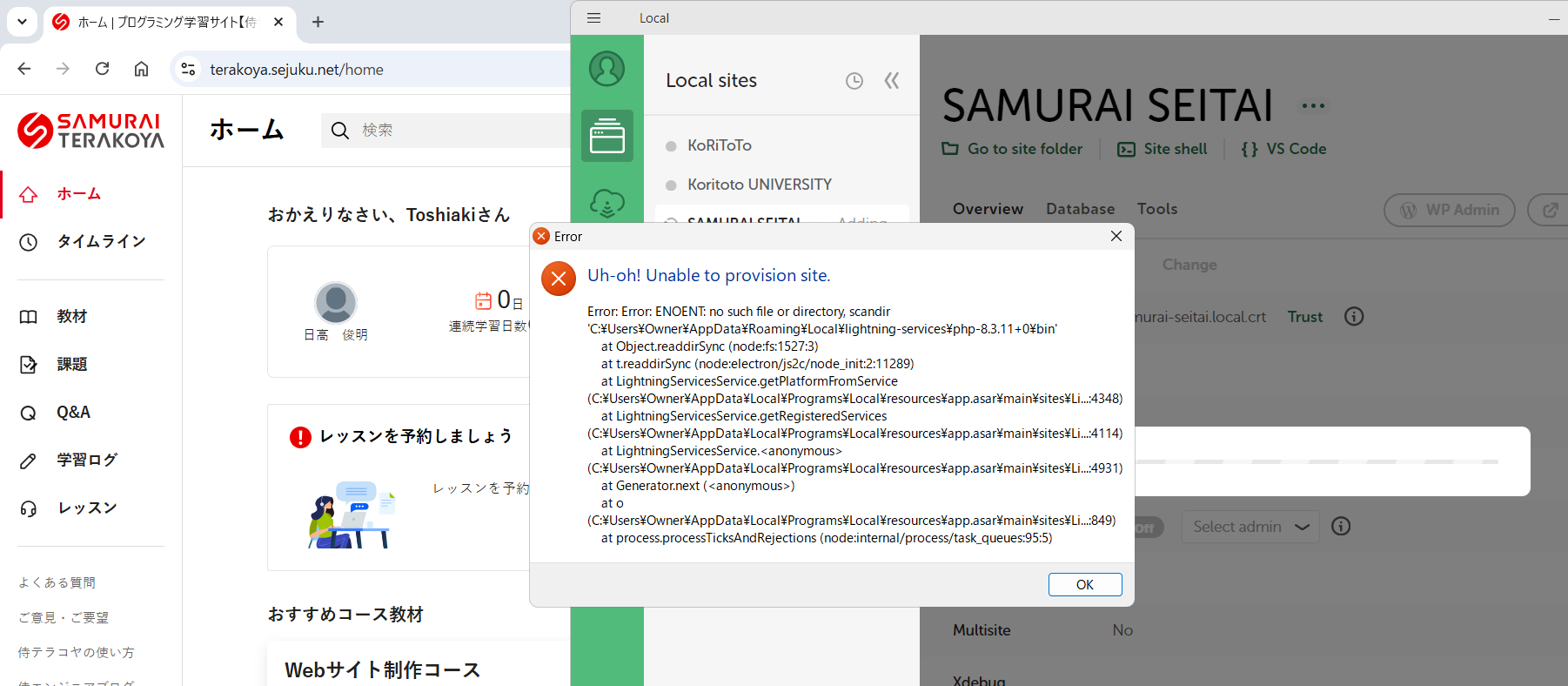
Task: Select ホーム in the sidebar
Action: 79,194
